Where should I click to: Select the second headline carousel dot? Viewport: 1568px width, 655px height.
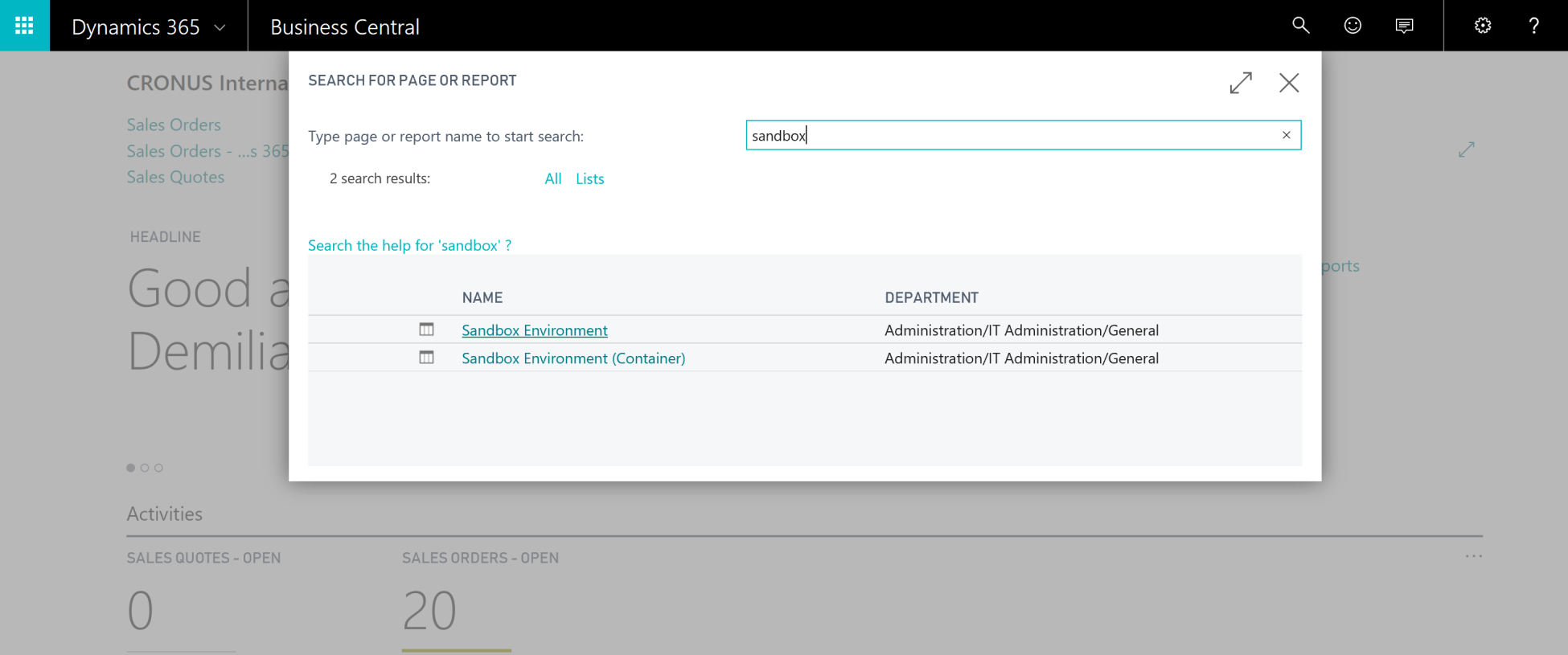[145, 468]
